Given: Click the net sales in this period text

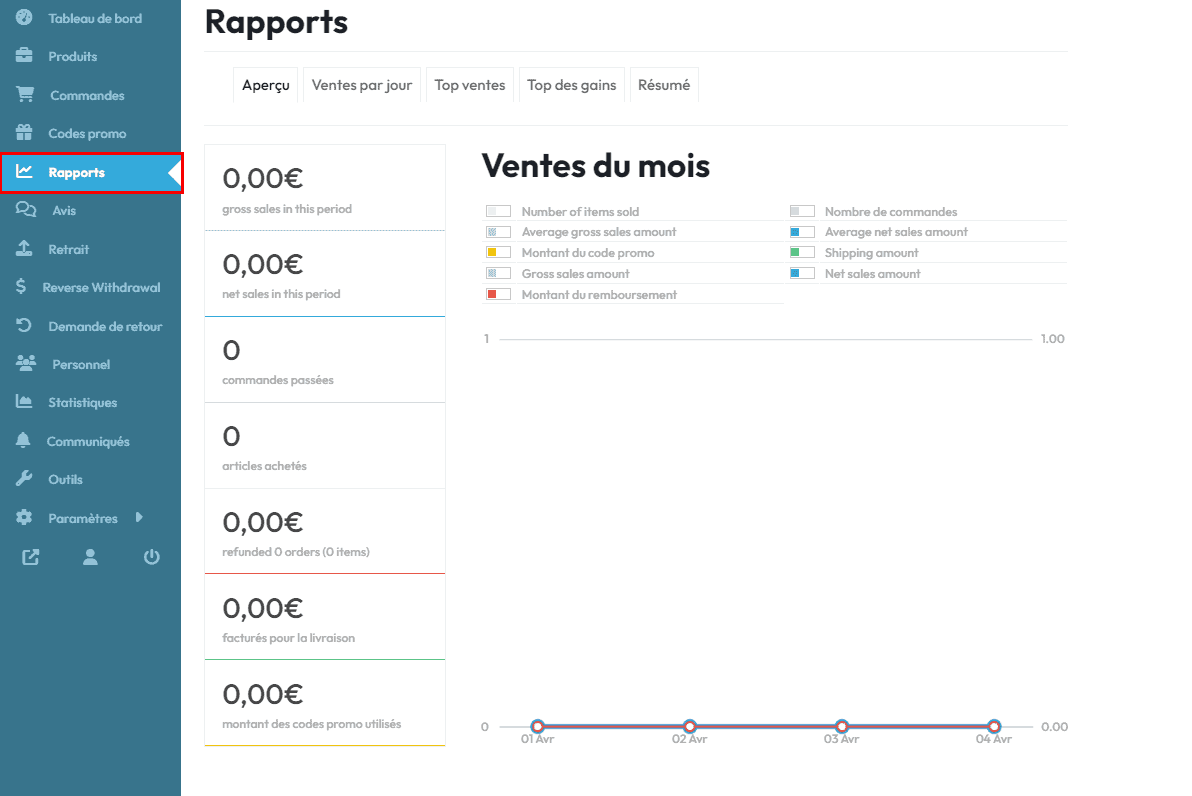Looking at the screenshot, I should [x=281, y=293].
